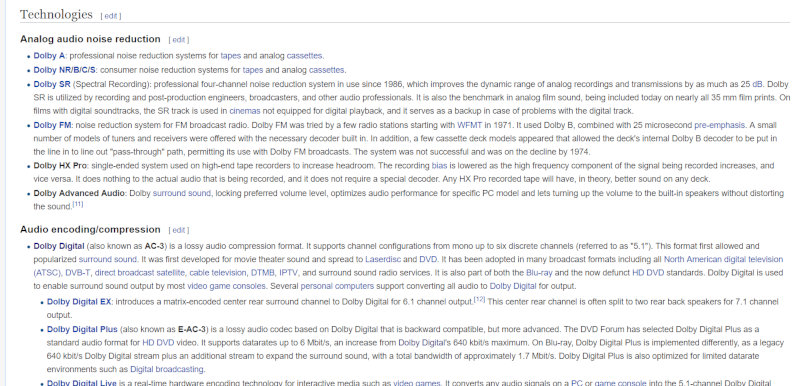Follow the direct broadcast satellite link
This screenshot has height=386, width=800.
[x=139, y=273]
